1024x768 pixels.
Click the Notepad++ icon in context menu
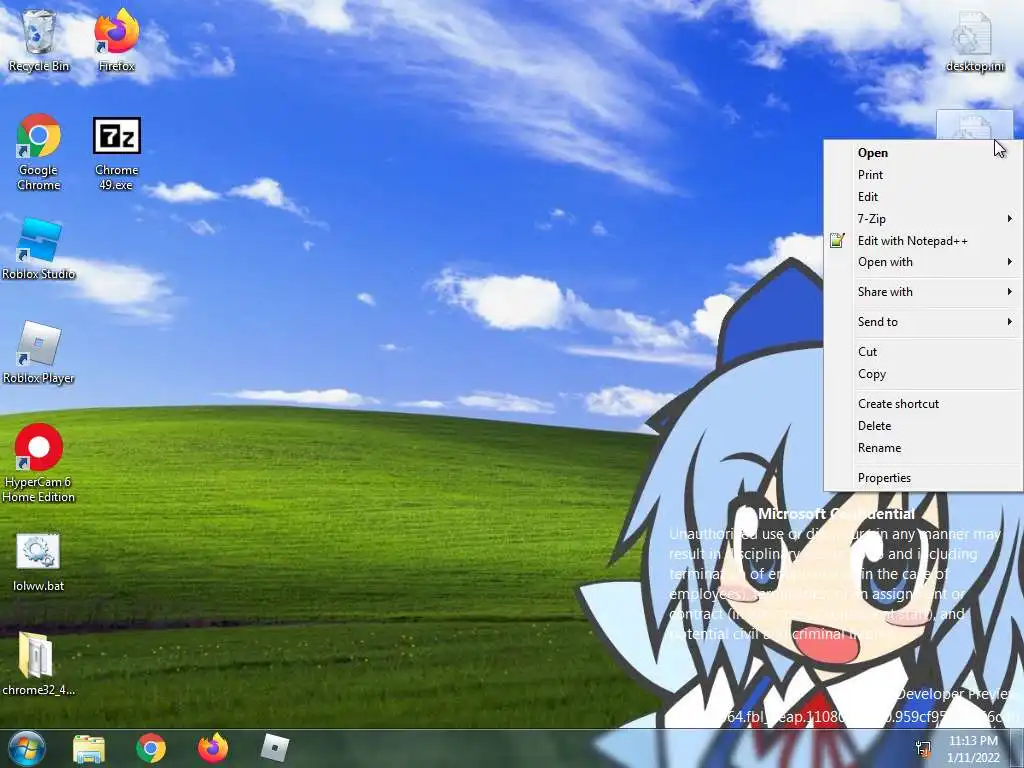837,240
